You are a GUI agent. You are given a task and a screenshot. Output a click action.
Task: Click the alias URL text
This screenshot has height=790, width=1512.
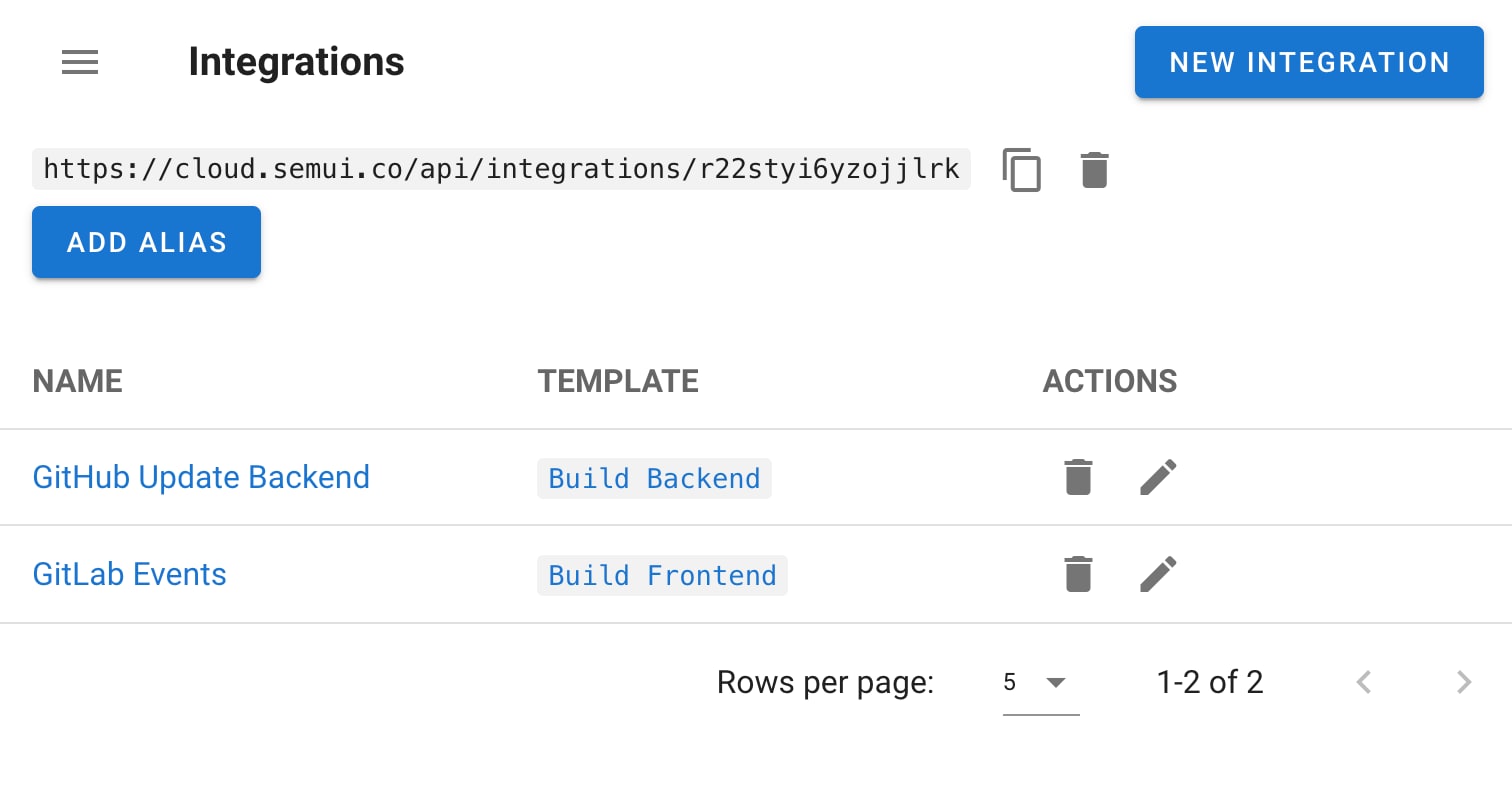[501, 169]
